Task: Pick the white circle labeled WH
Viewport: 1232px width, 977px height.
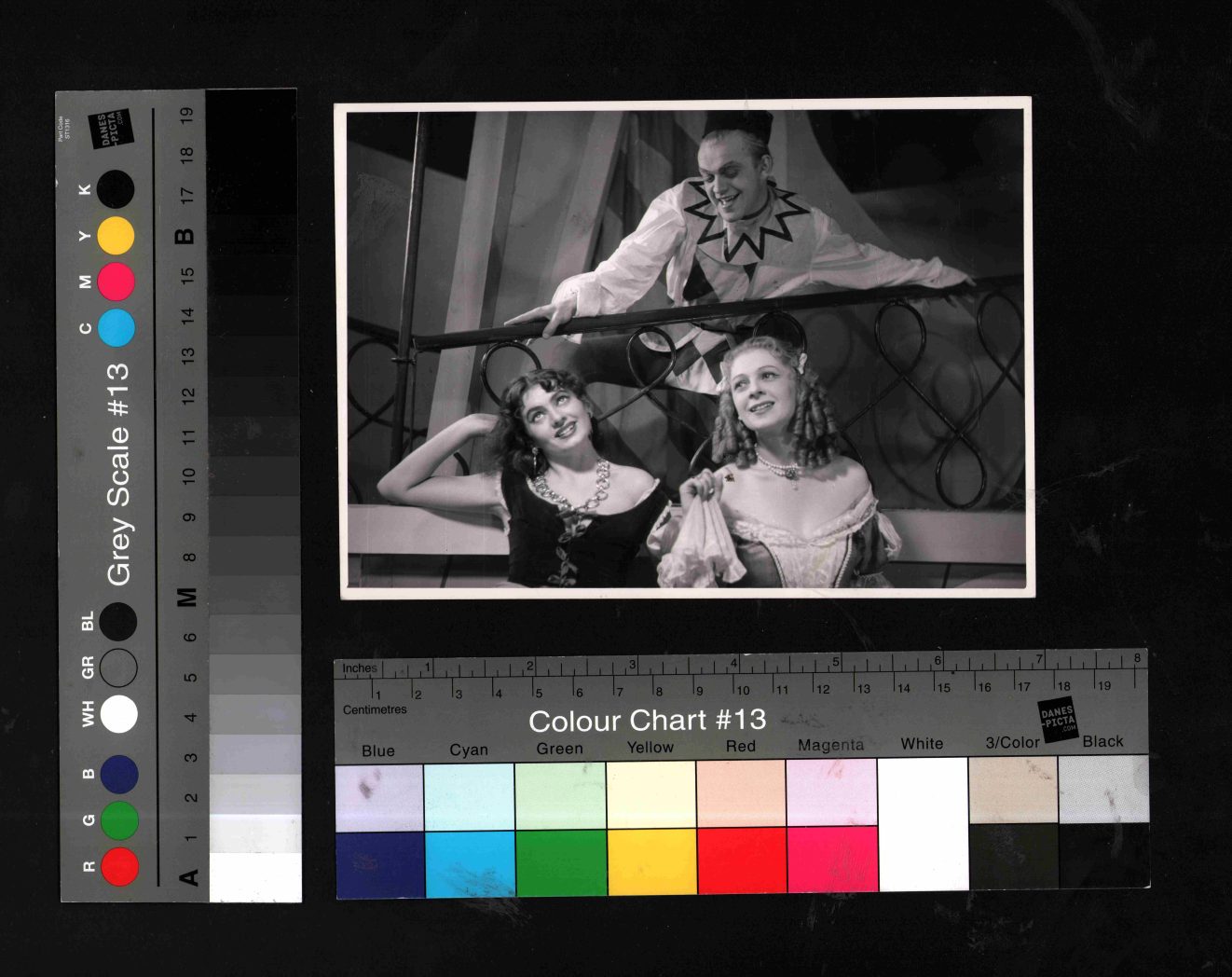Action: (119, 714)
